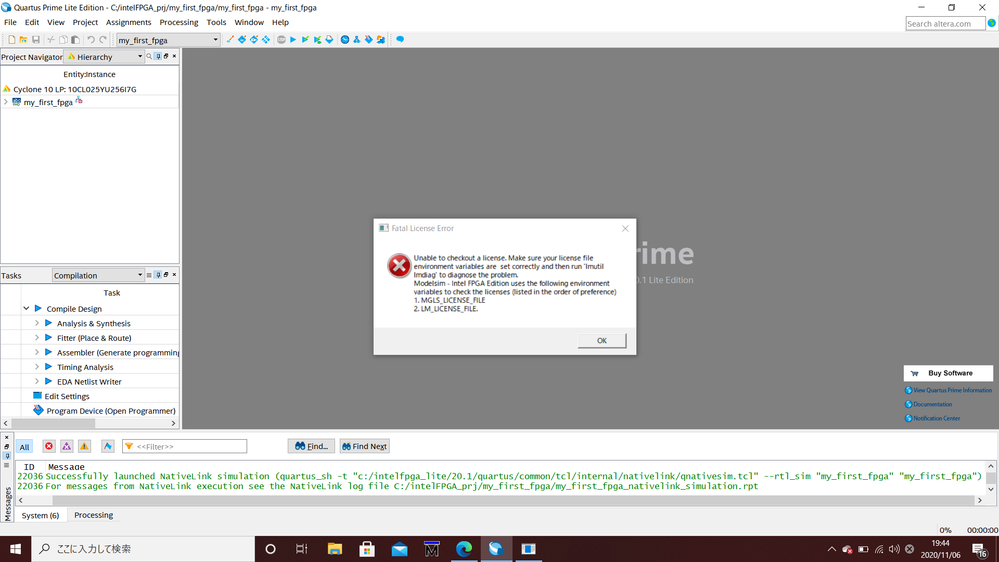This screenshot has height=562, width=999.
Task: Expand Analysis & Synthesis task
Action: (x=37, y=323)
